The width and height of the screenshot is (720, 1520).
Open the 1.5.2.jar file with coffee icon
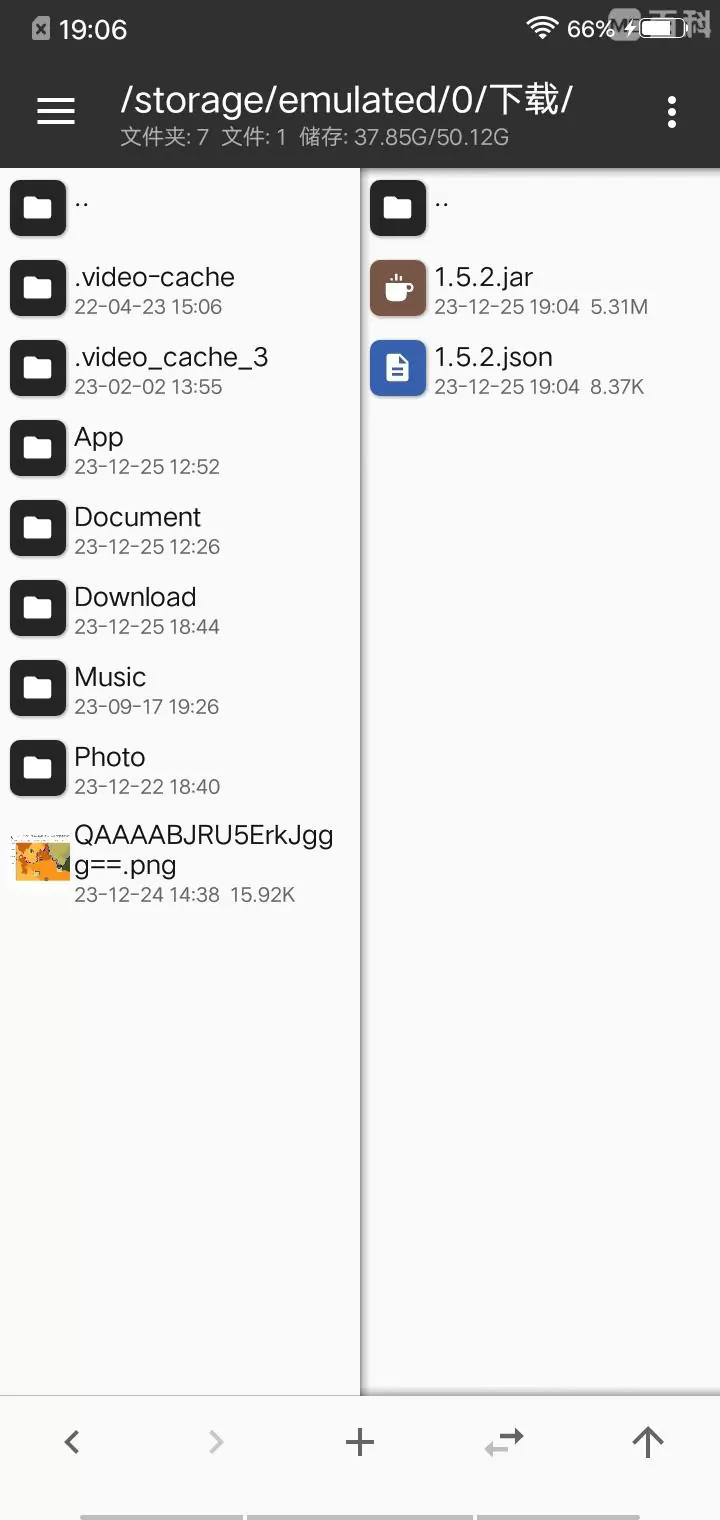[540, 288]
